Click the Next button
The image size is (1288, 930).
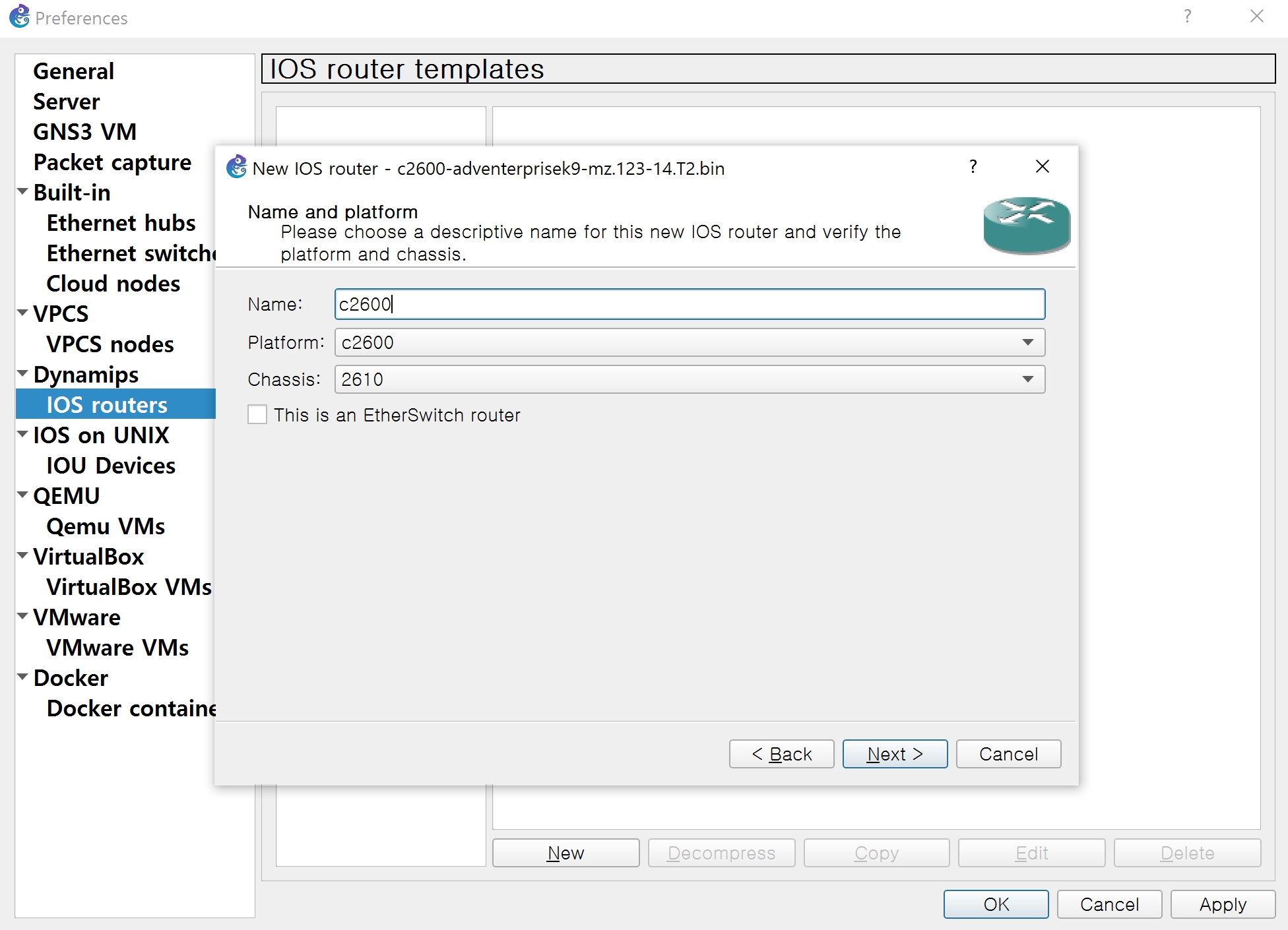(894, 754)
